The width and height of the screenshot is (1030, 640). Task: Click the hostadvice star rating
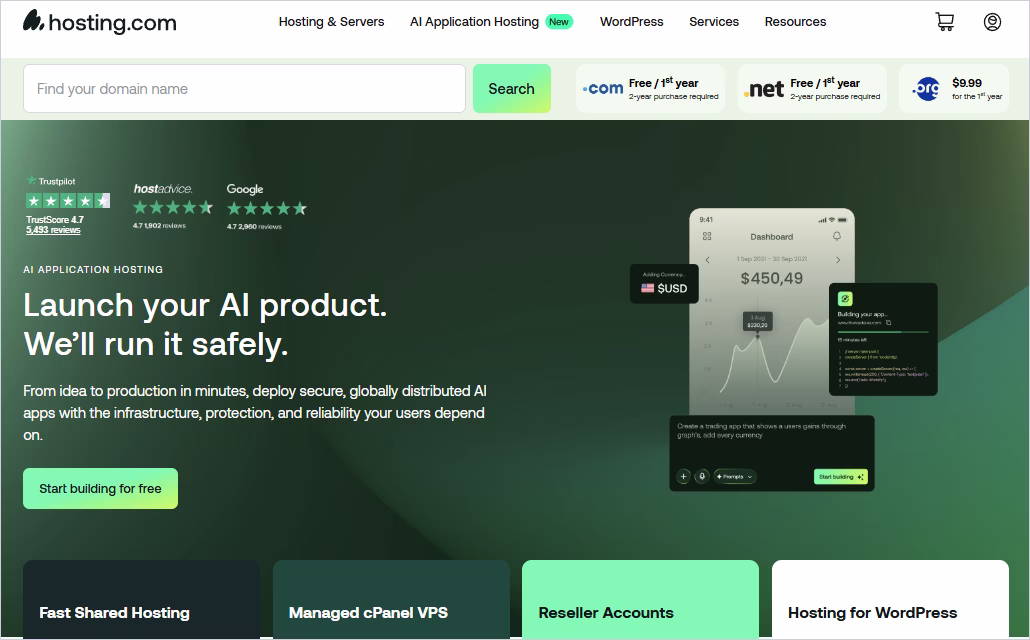tap(173, 208)
